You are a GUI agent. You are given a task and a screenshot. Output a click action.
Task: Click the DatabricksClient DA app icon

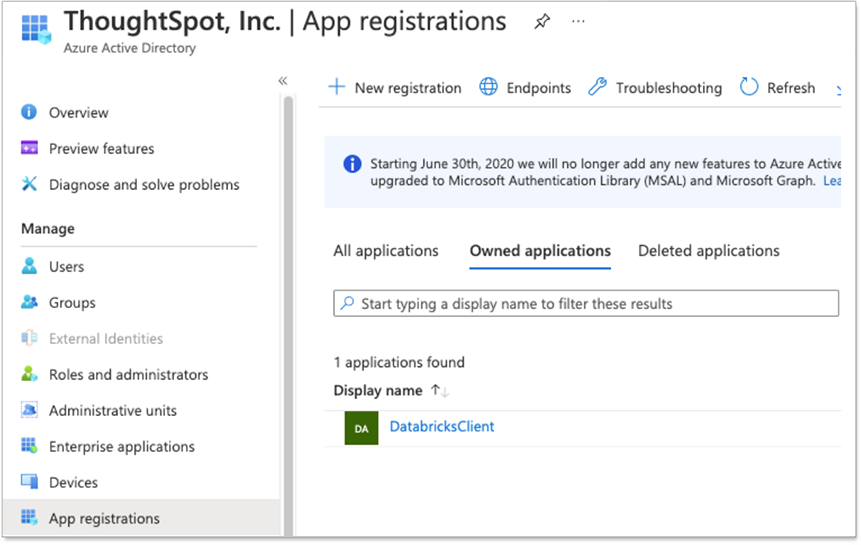coord(361,428)
